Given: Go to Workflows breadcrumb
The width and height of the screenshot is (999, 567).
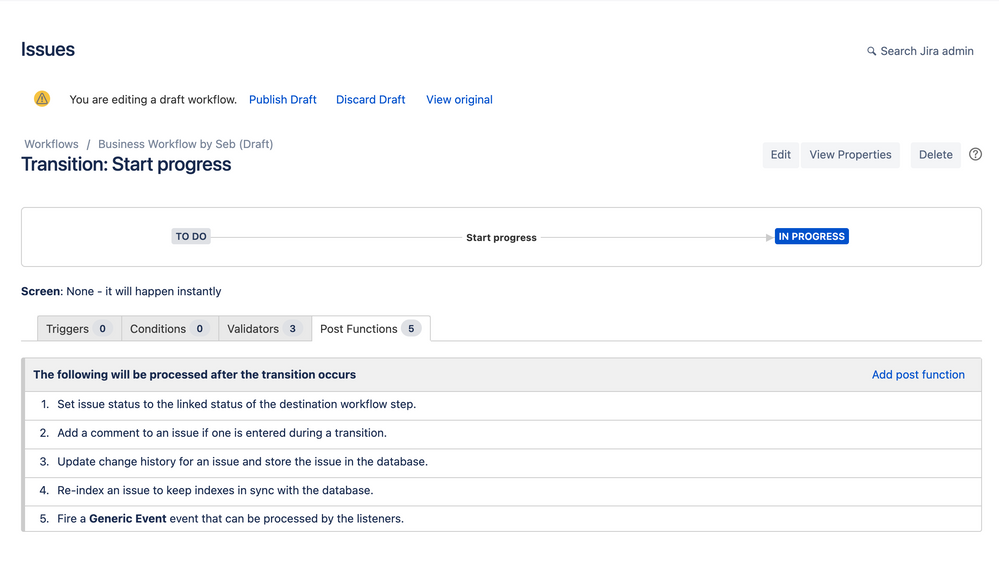Looking at the screenshot, I should click(x=51, y=144).
